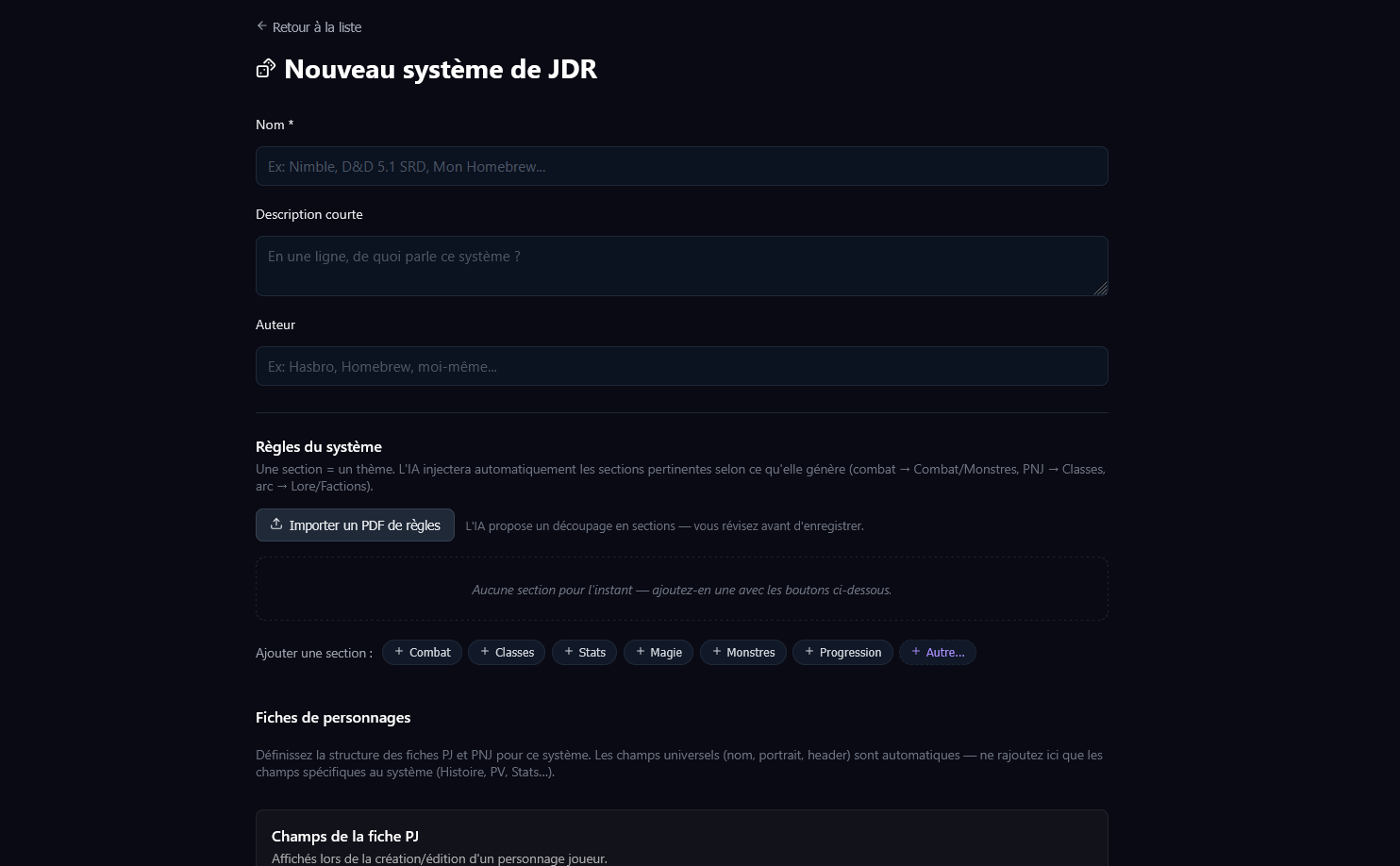
Task: Click the Fiches de personnages heading
Action: [x=333, y=718]
